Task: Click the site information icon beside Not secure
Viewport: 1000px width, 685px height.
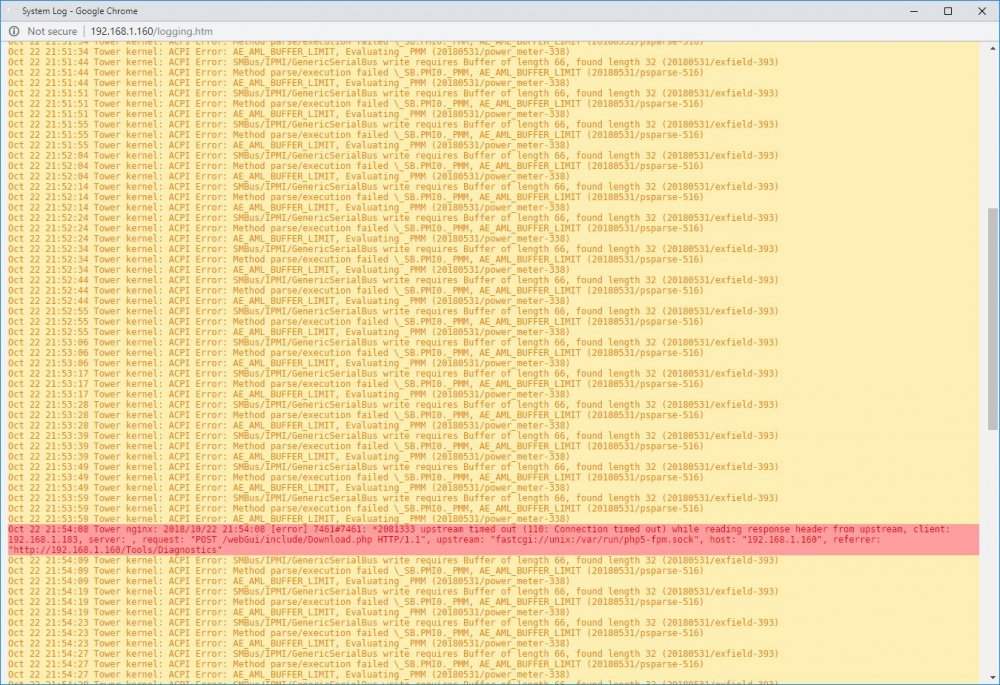Action: (14, 31)
